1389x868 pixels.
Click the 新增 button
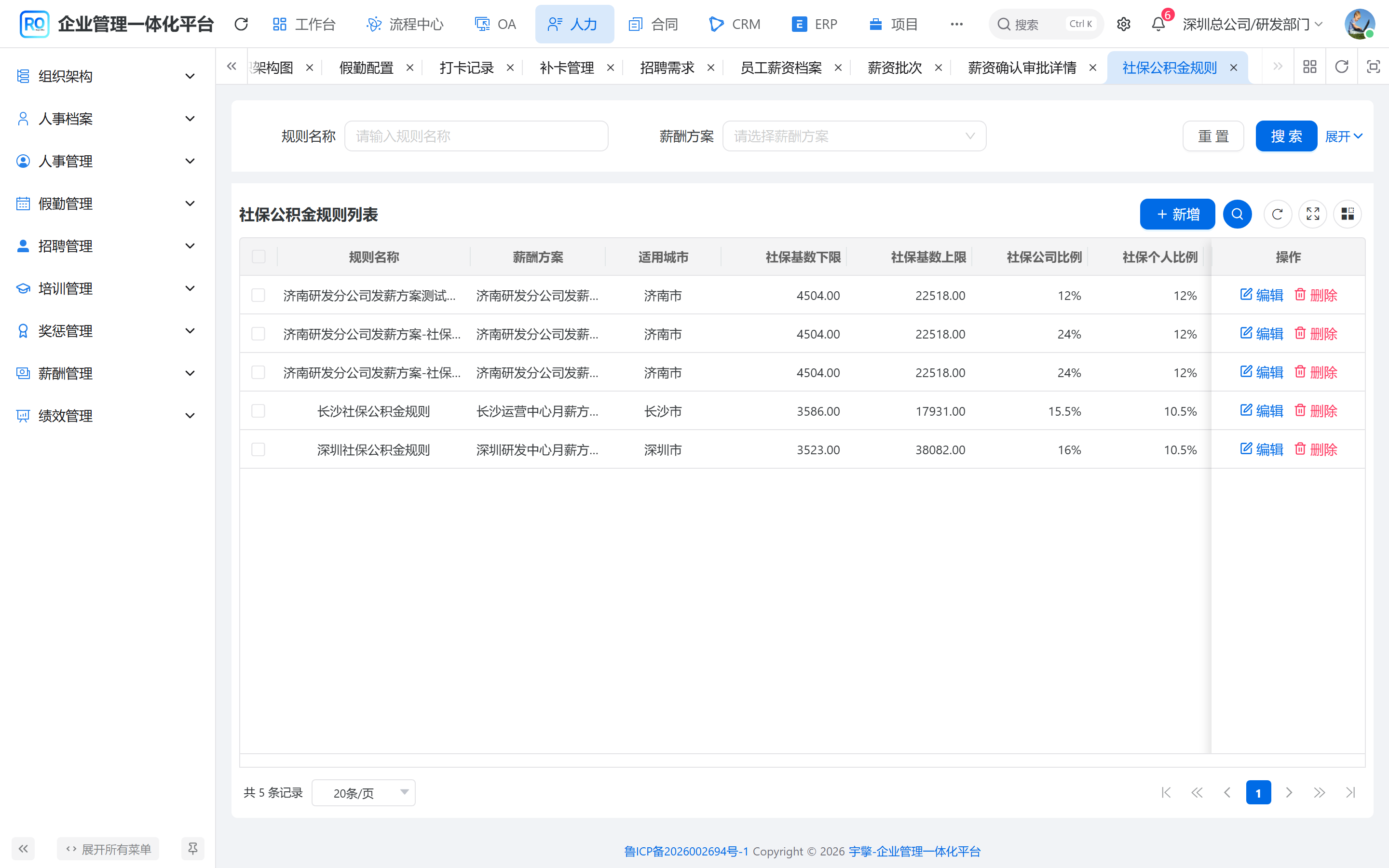click(x=1177, y=214)
